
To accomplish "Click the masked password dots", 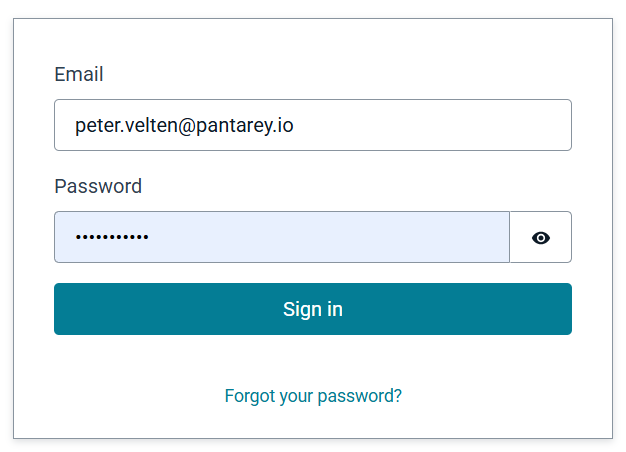I will click(x=112, y=238).
